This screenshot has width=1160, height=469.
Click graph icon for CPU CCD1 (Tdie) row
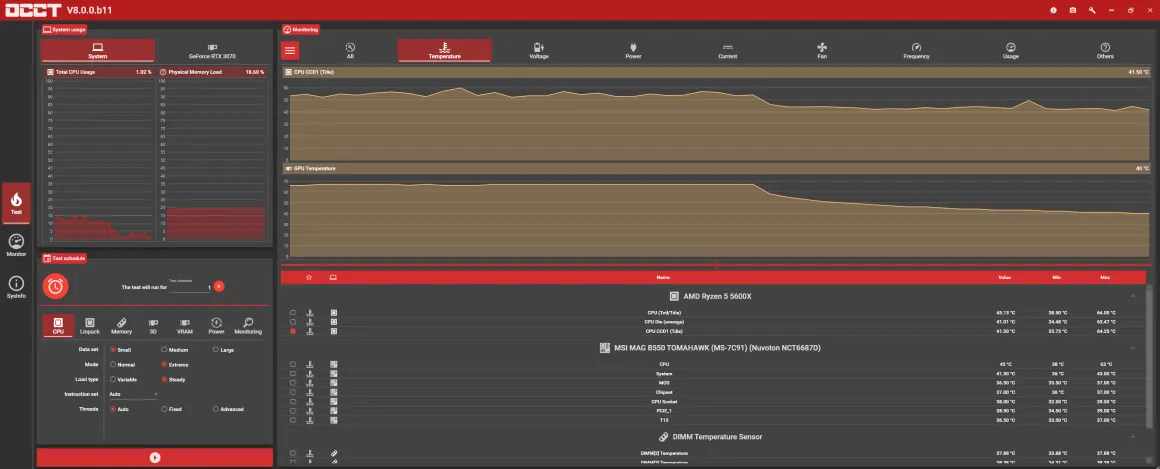(x=310, y=331)
